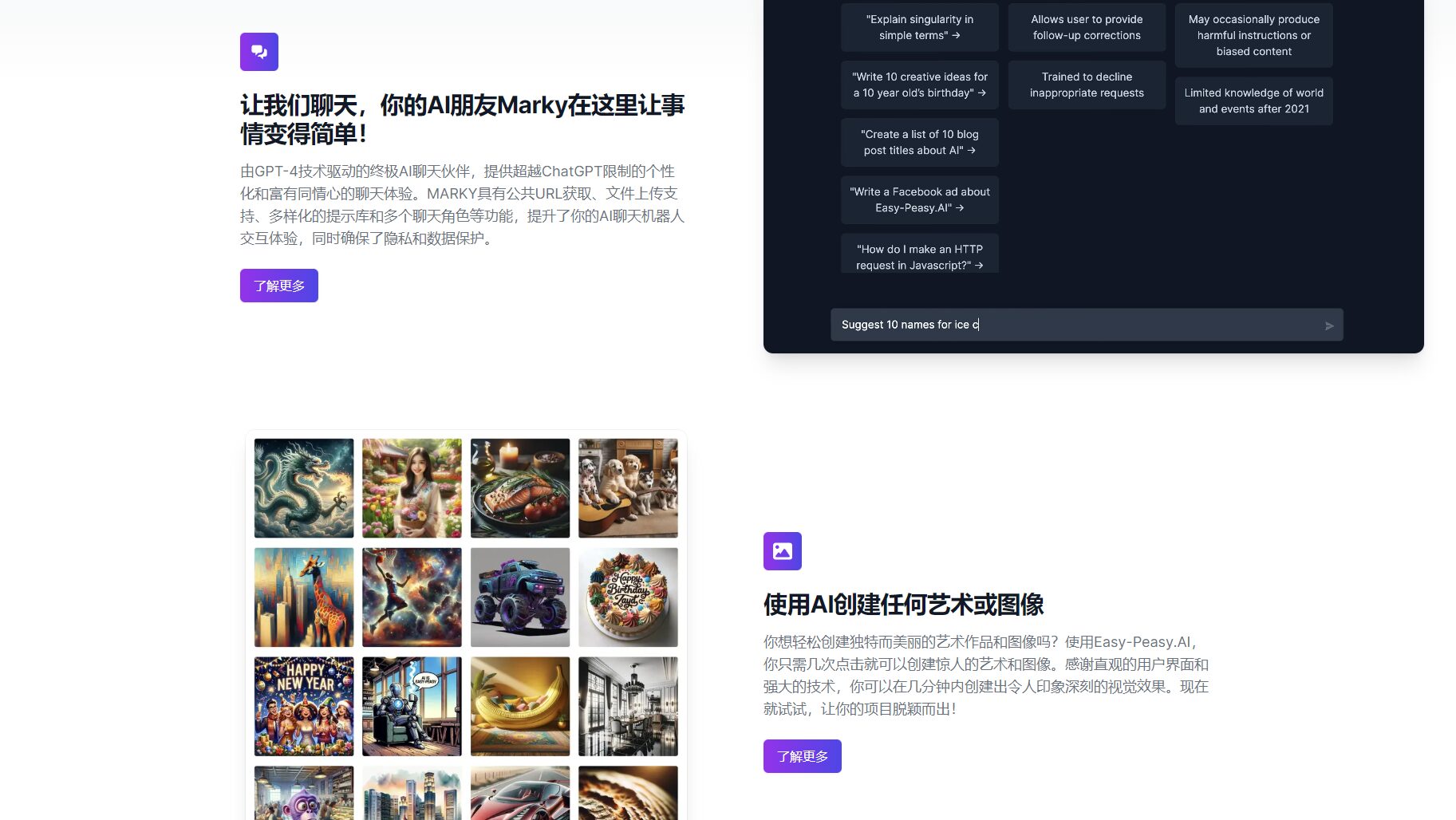1456x820 pixels.
Task: Click 了解更多 under the AI art section
Action: 802,756
